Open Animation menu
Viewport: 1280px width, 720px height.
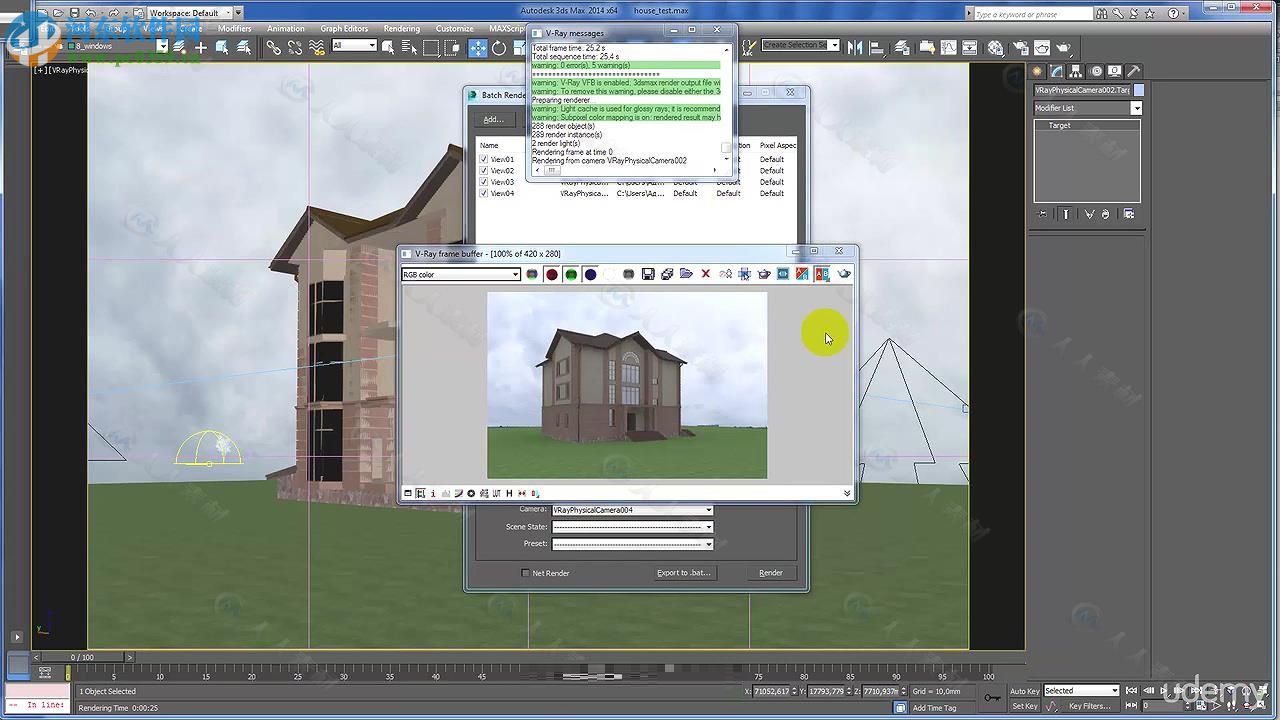click(x=286, y=29)
